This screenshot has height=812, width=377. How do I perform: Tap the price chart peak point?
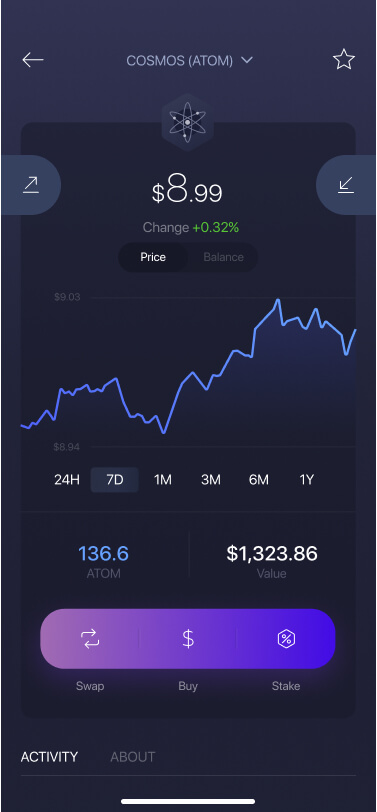(278, 299)
